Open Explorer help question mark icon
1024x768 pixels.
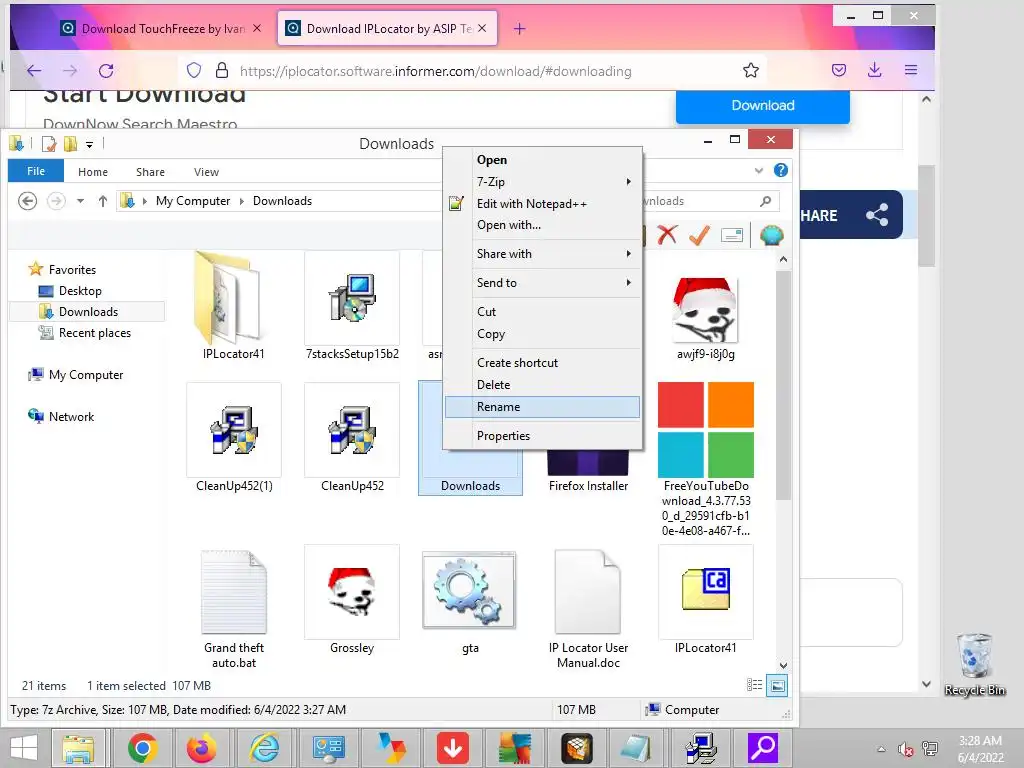(x=780, y=170)
